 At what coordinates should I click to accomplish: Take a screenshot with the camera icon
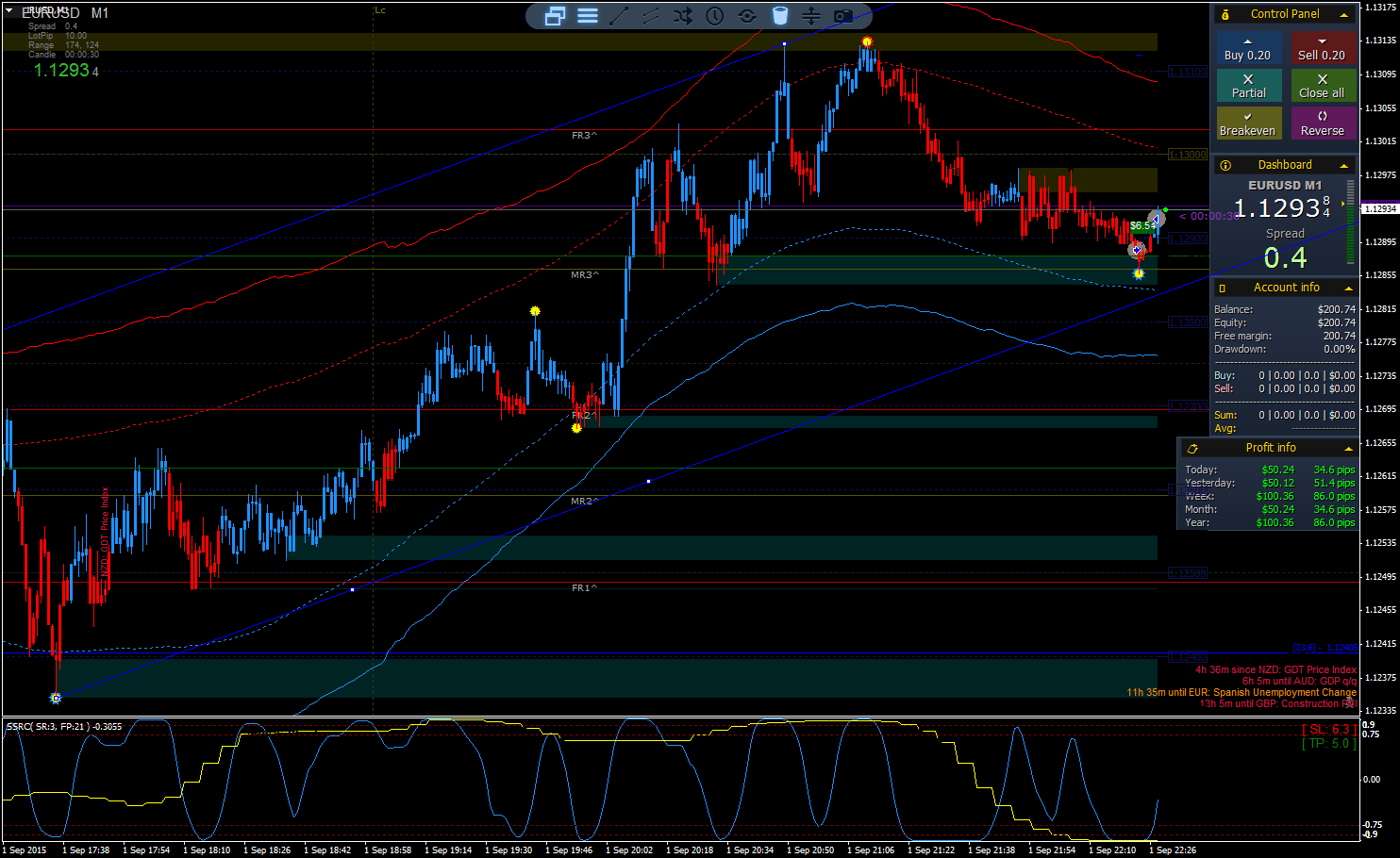pos(842,15)
